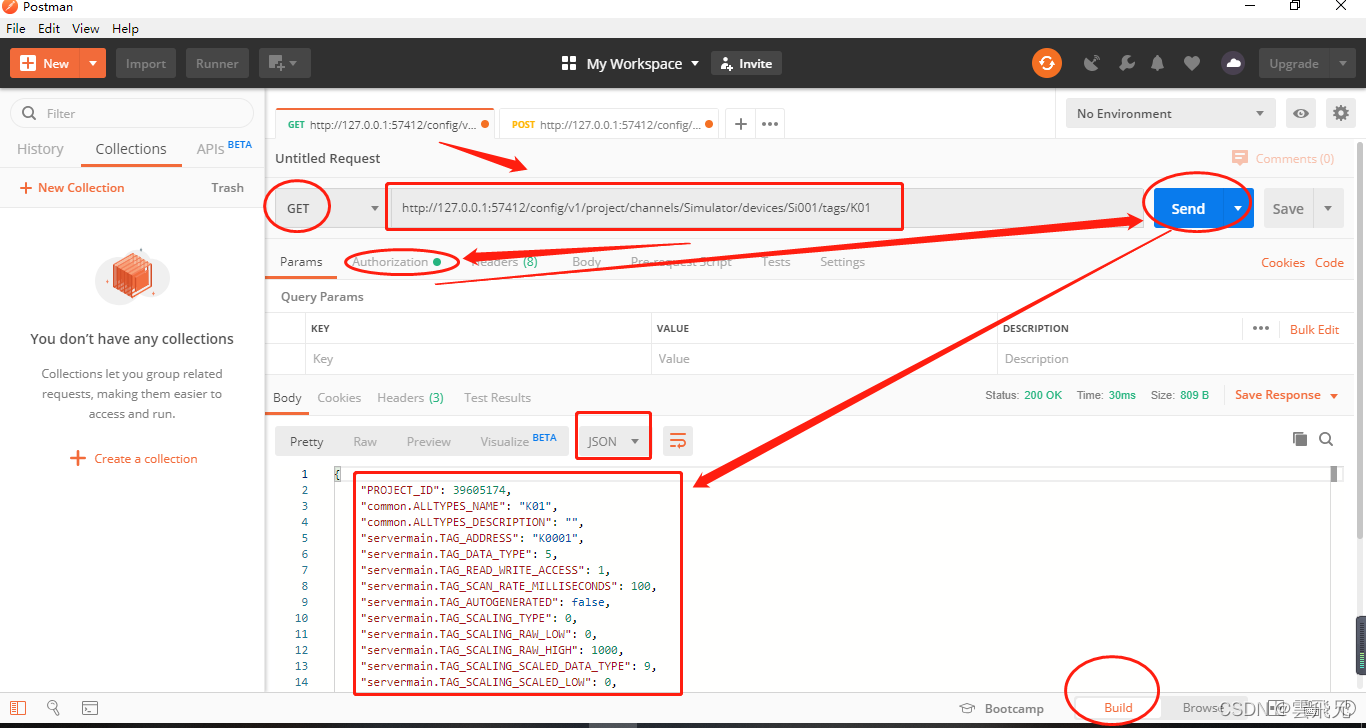Viewport: 1366px width, 728px height.
Task: Expand the Upgrade dropdown arrow
Action: 1341,63
